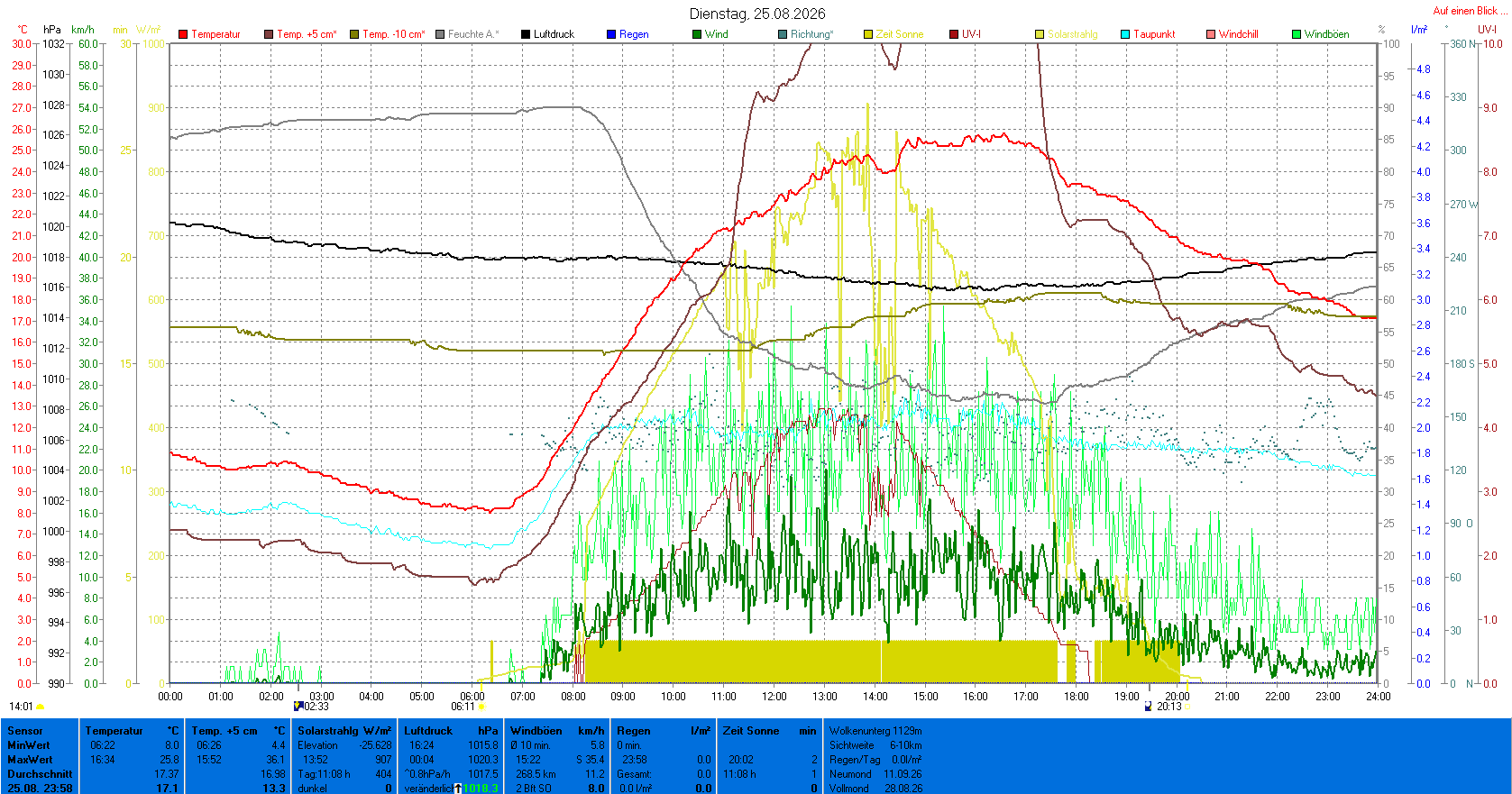Click the 'Vollmond 28.08.26' entry
Image resolution: width=1512 pixels, height=794 pixels.
coord(875,789)
